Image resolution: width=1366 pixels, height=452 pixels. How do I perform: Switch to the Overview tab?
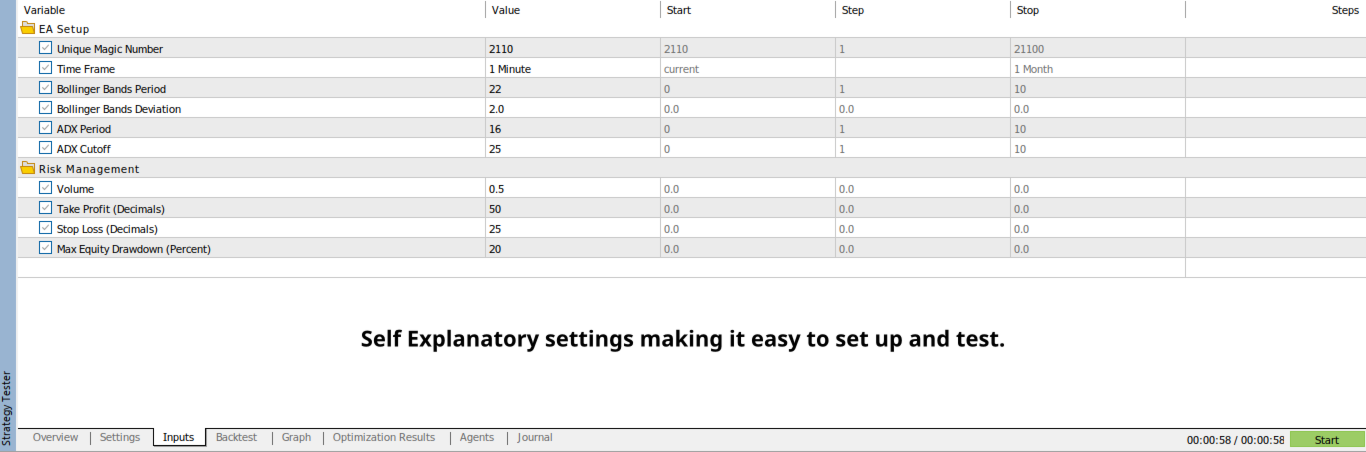55,437
